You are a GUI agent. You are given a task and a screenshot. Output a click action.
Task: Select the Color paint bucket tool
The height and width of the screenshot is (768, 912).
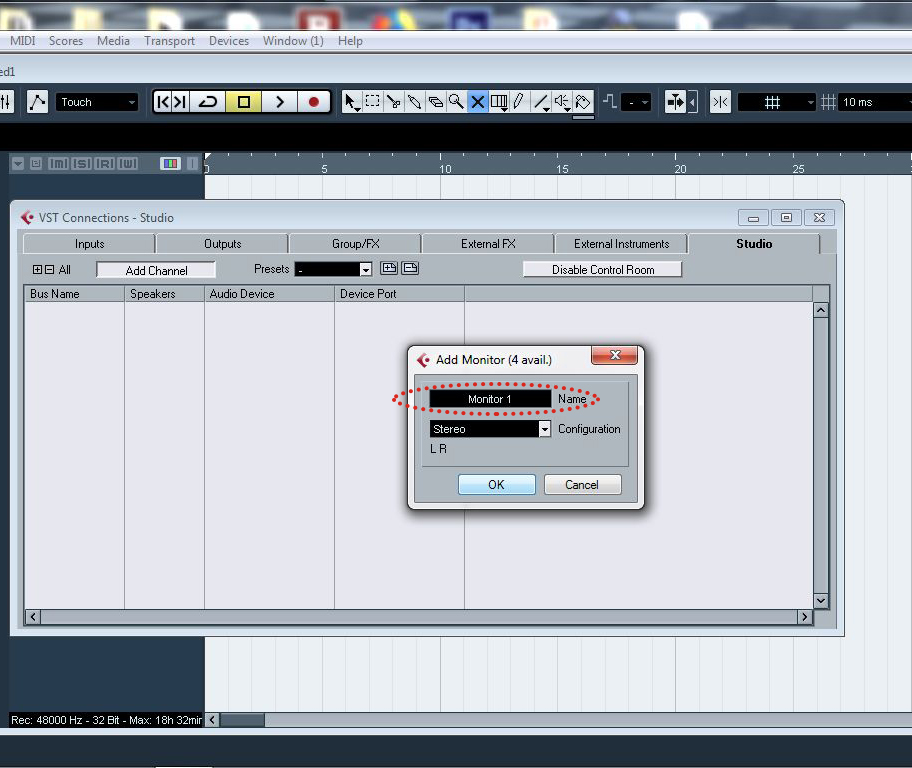point(583,102)
